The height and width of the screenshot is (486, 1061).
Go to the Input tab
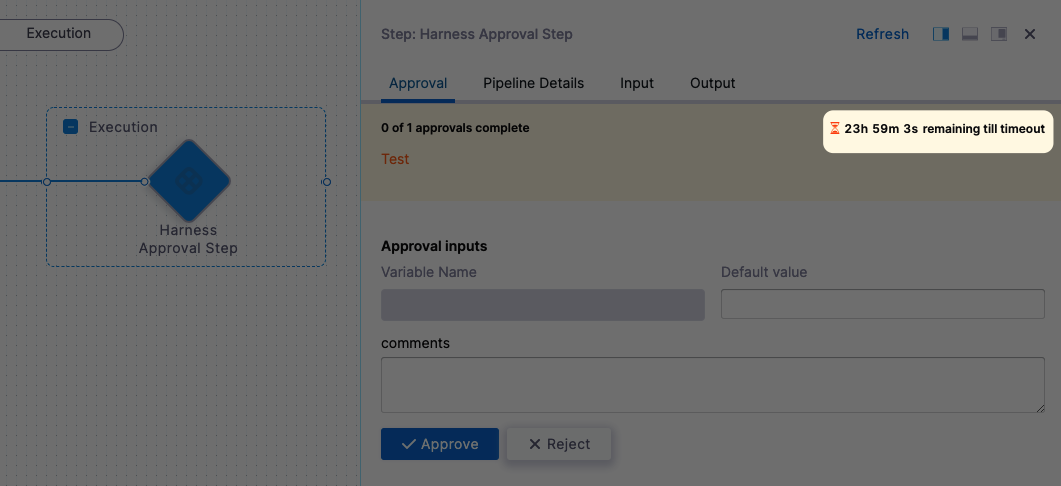637,83
